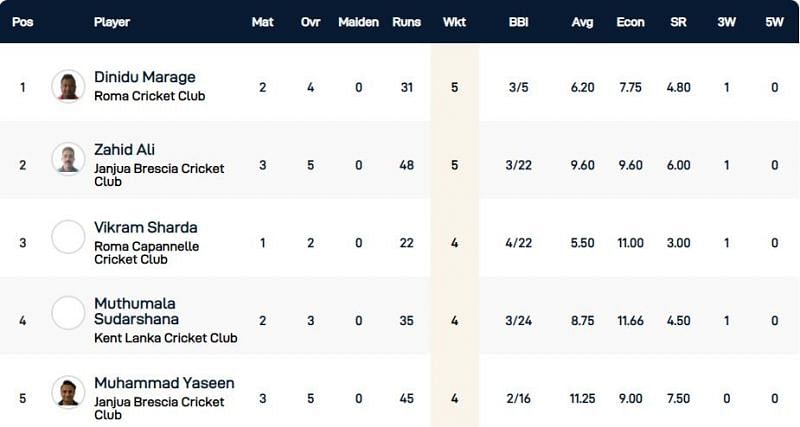Screen dimensions: 800x427
Task: Sort by SR column header
Action: pos(679,22)
